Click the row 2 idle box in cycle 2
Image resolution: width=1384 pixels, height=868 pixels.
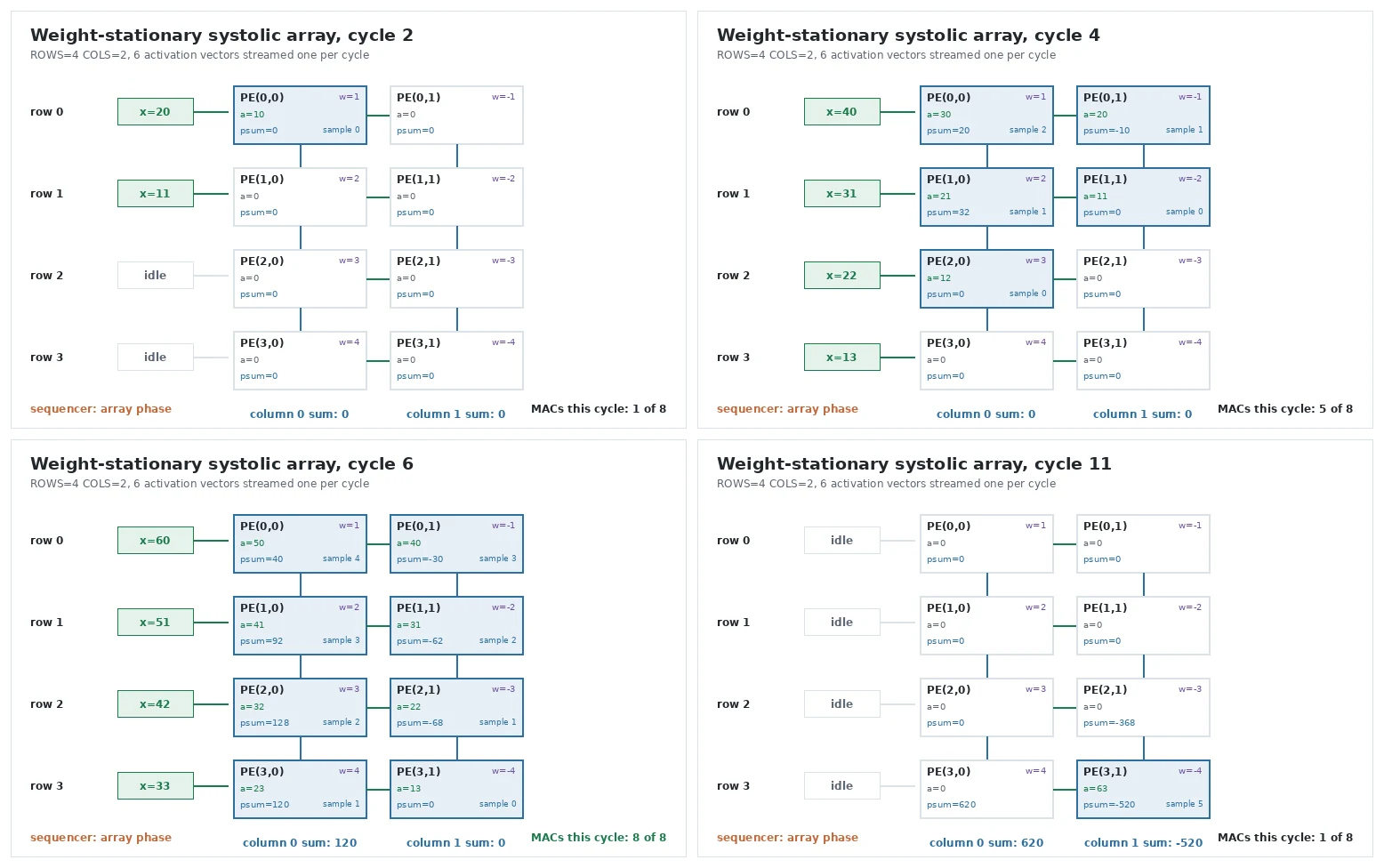pyautogui.click(x=156, y=276)
